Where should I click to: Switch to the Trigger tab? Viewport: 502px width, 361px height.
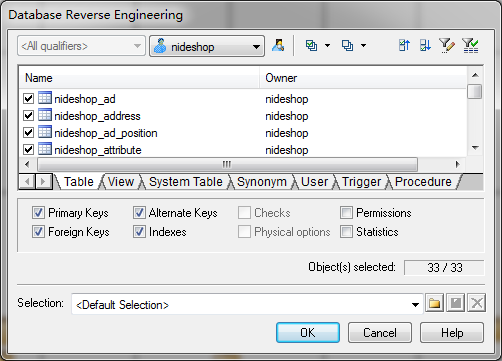click(361, 182)
